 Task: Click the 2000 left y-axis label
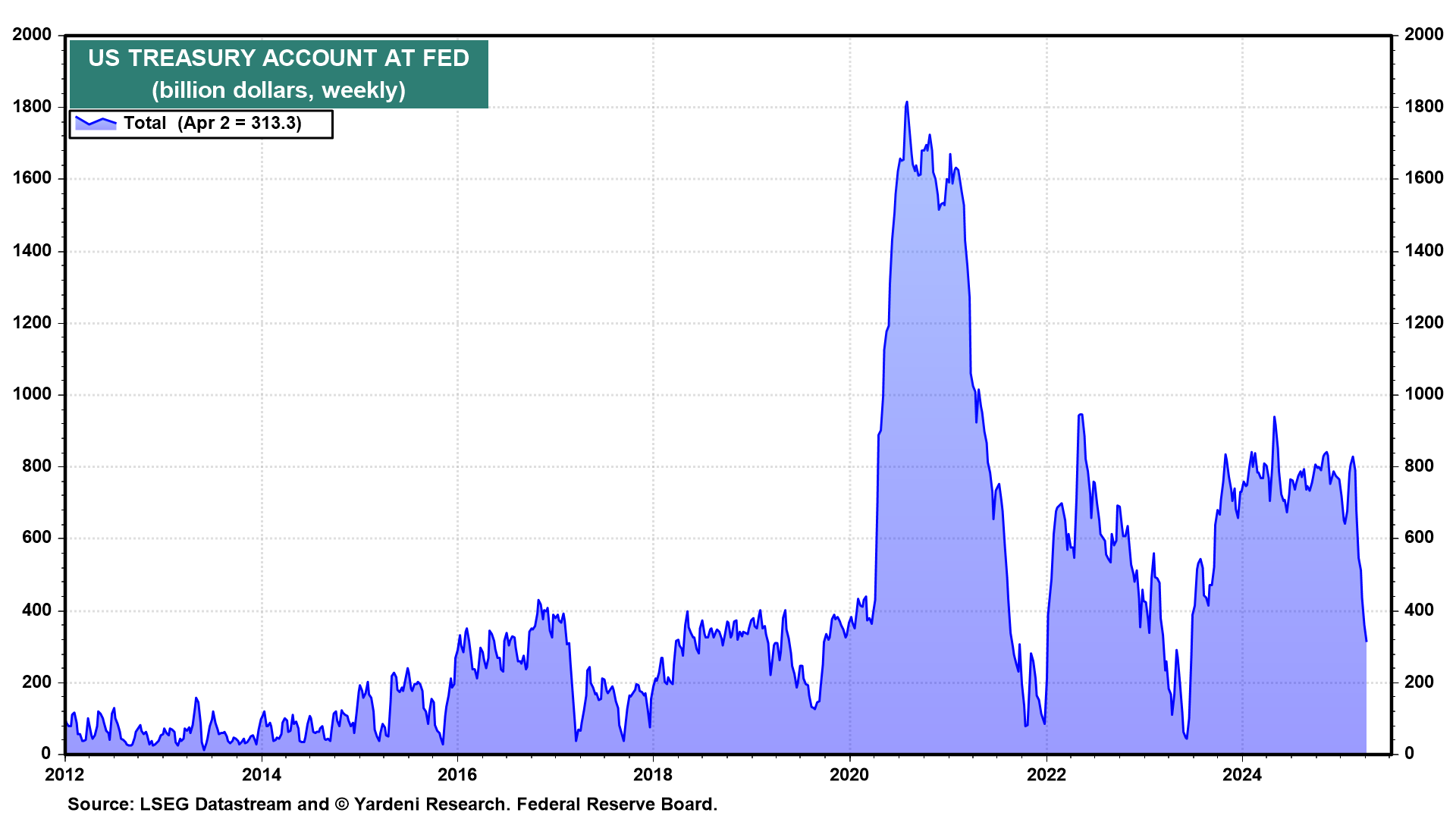click(x=32, y=34)
